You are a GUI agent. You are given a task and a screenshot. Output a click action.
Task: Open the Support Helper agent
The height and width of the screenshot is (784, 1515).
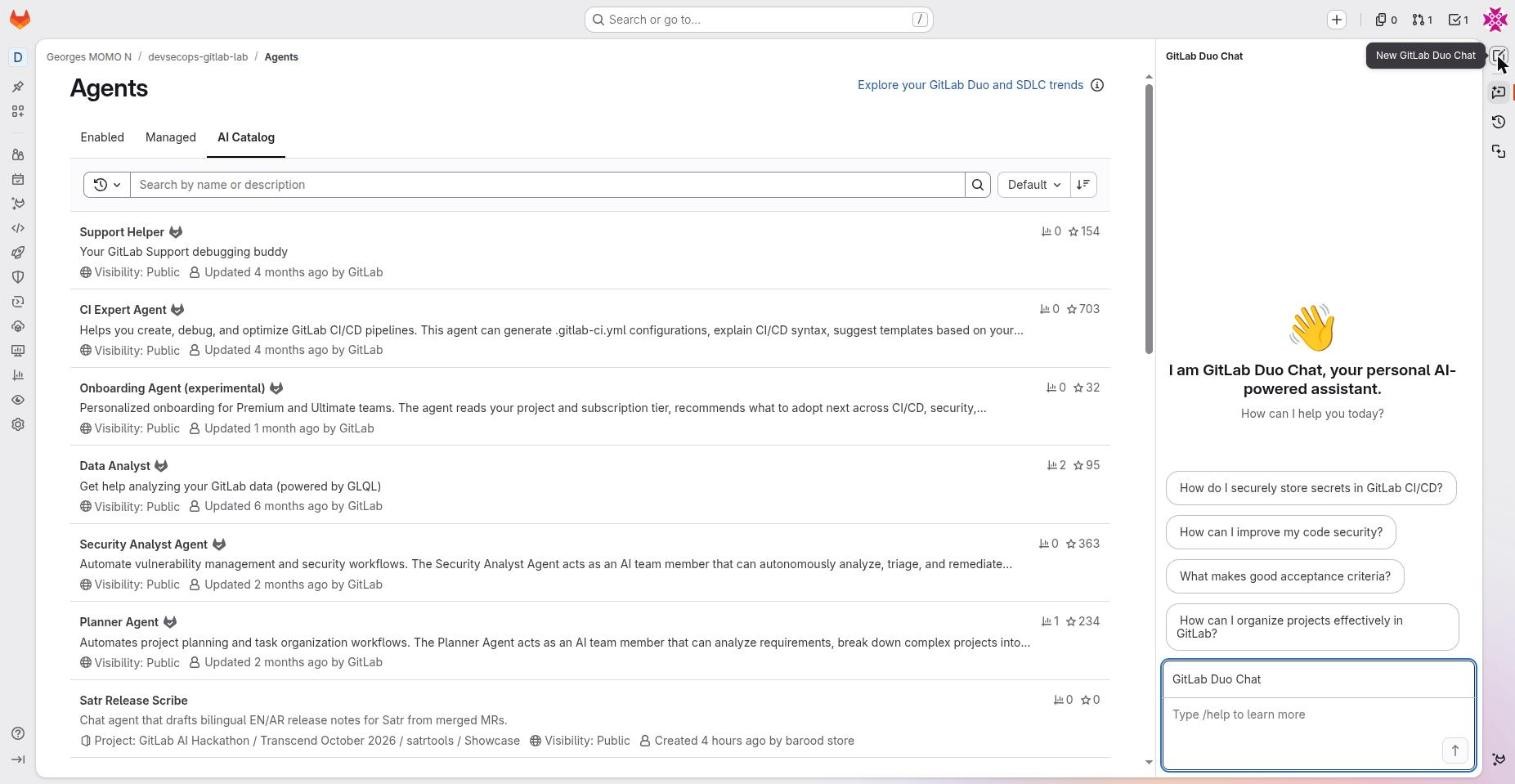122,232
